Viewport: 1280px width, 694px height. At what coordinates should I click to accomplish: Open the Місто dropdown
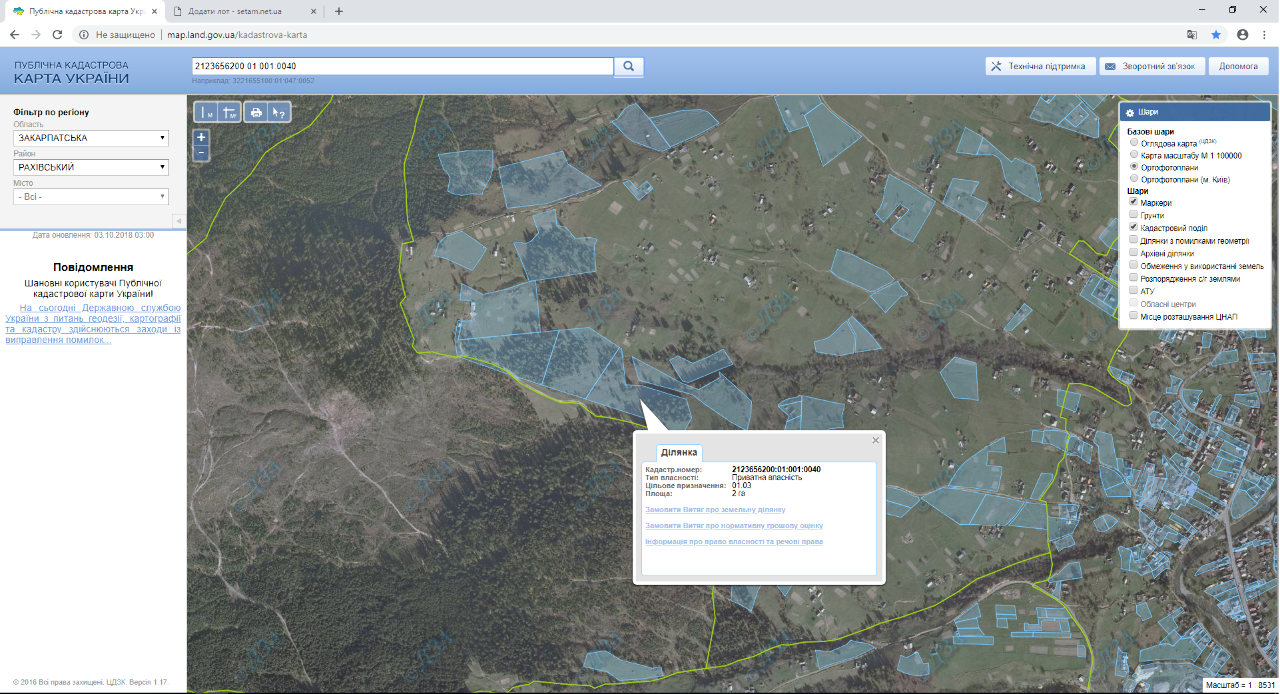click(91, 197)
